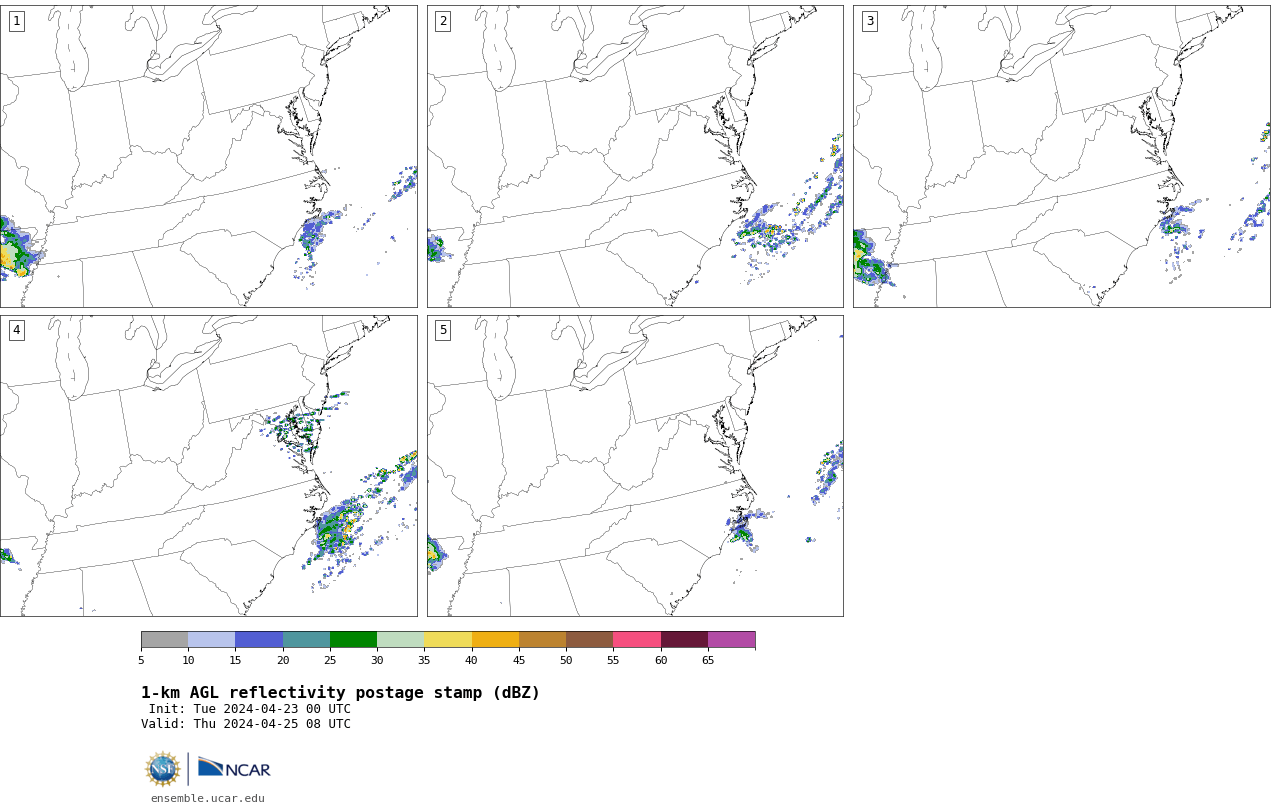This screenshot has height=809, width=1280.
Task: Click the colorbar tick label '20'
Action: click(x=283, y=660)
